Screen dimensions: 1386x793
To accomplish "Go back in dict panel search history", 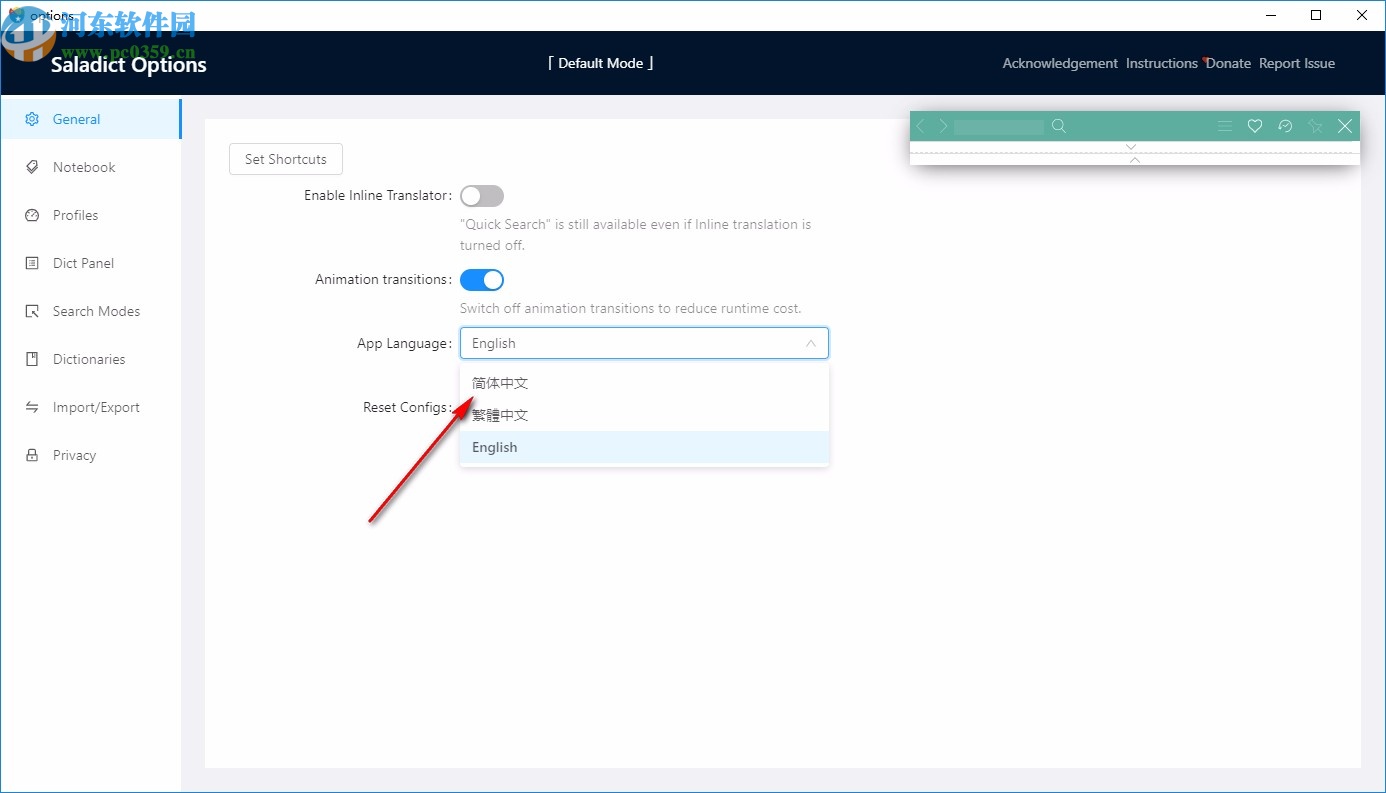I will pos(921,126).
